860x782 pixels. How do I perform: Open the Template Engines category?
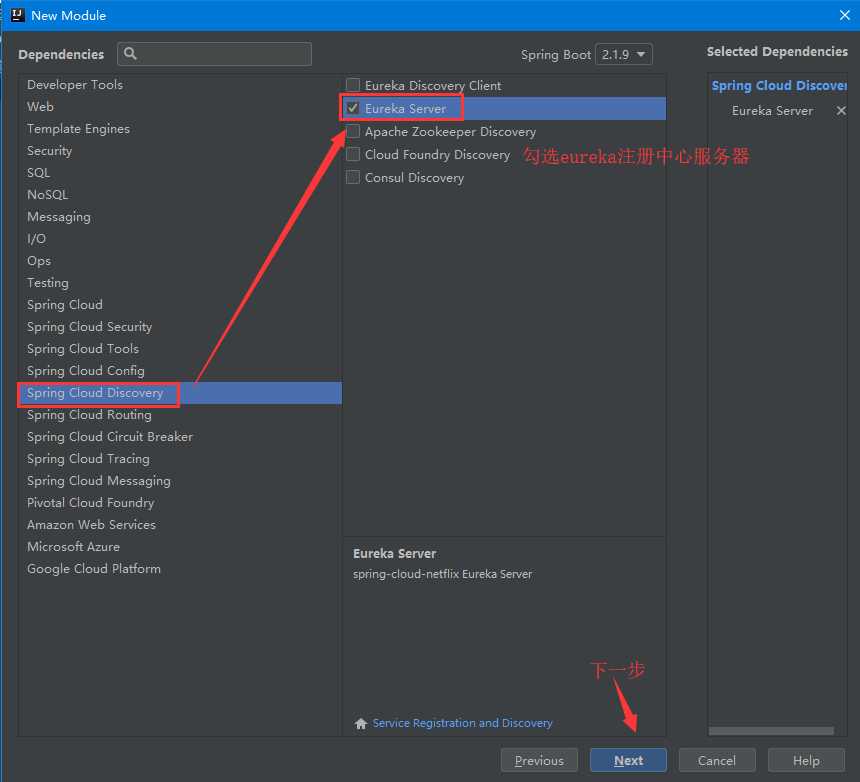pos(179,128)
